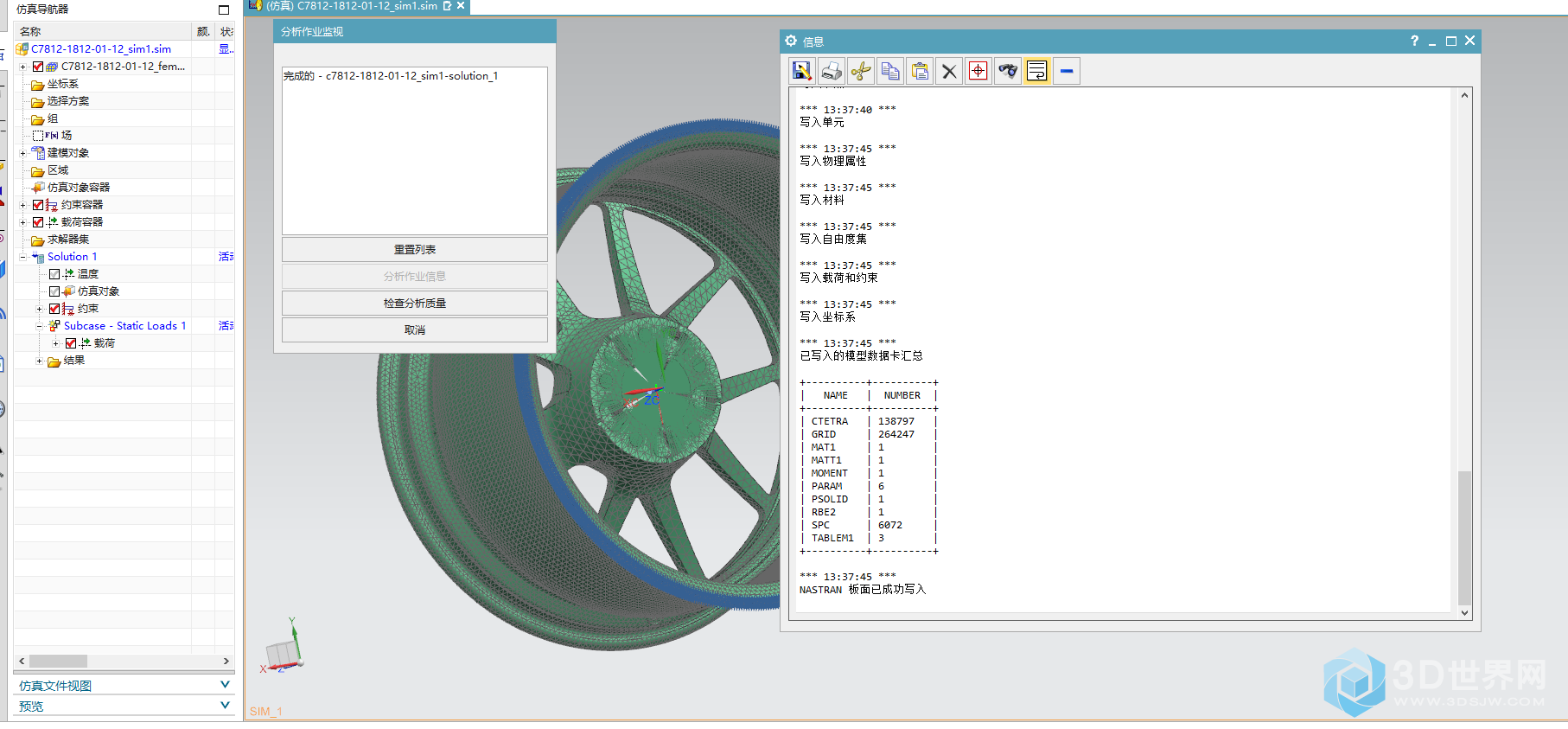Viewport: 1568px width, 729px height.
Task: Click the 颜 color column header
Action: coord(203,31)
